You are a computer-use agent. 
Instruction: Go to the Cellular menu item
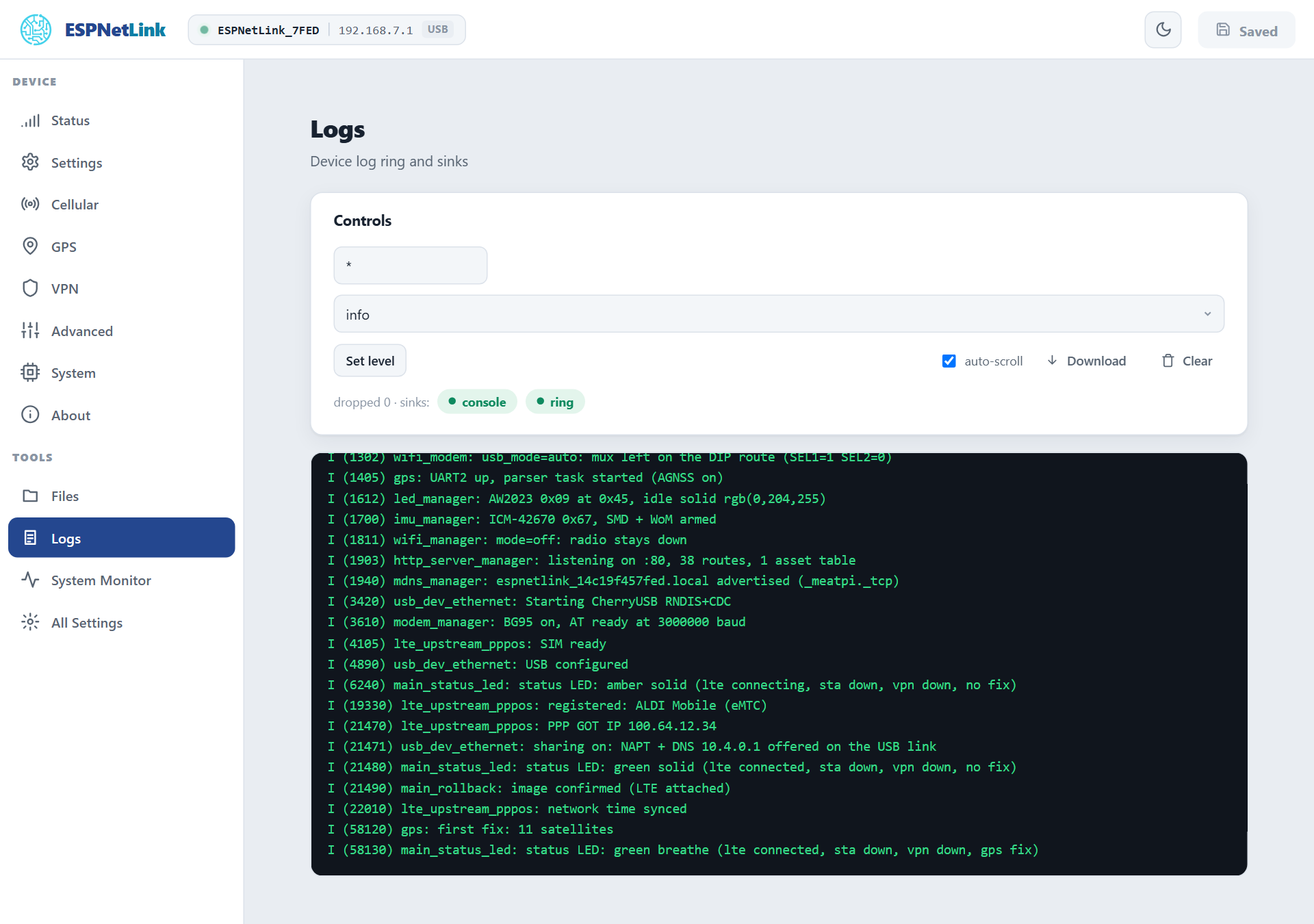click(x=122, y=204)
